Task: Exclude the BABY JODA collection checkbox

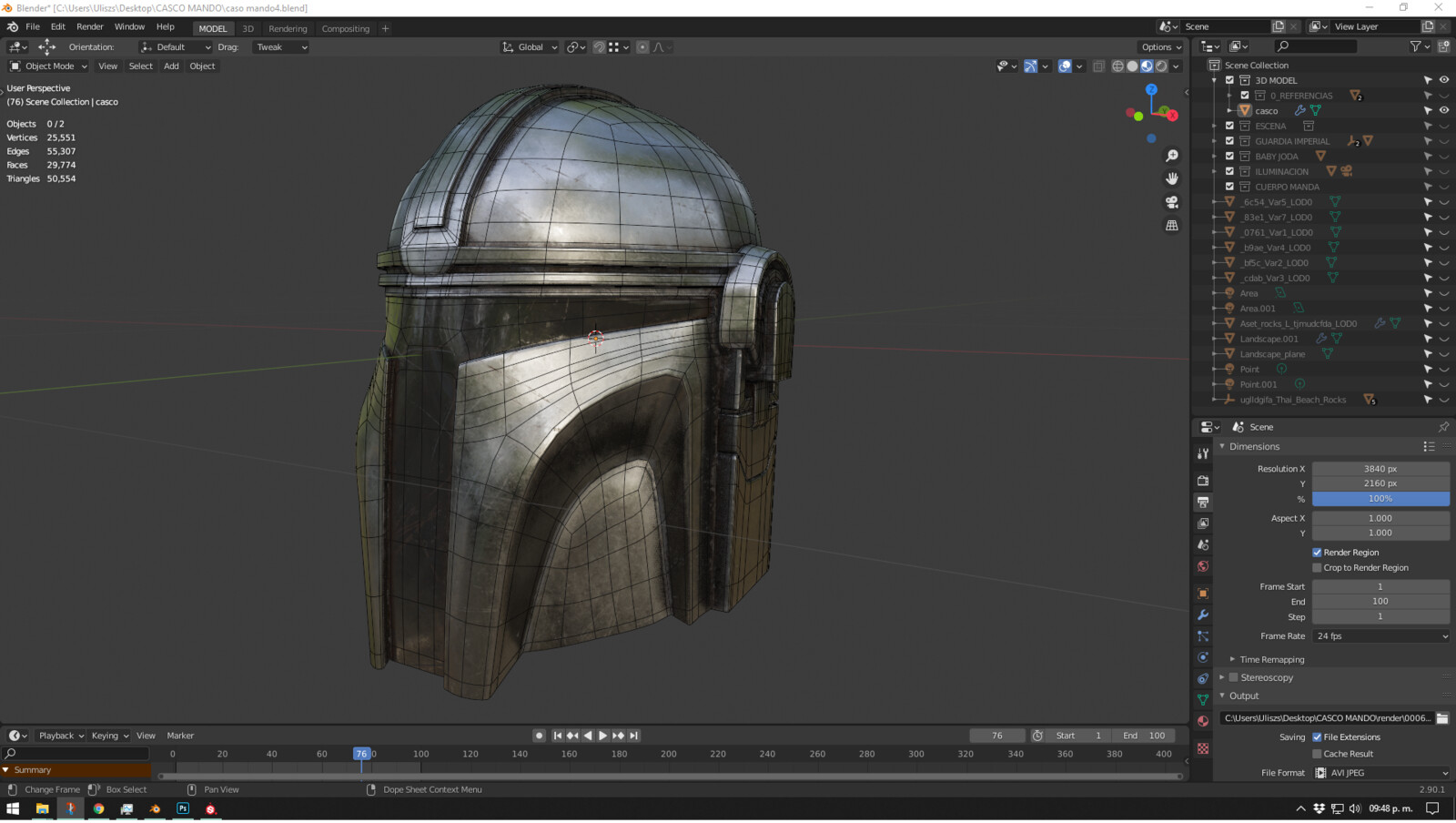Action: [x=1229, y=157]
